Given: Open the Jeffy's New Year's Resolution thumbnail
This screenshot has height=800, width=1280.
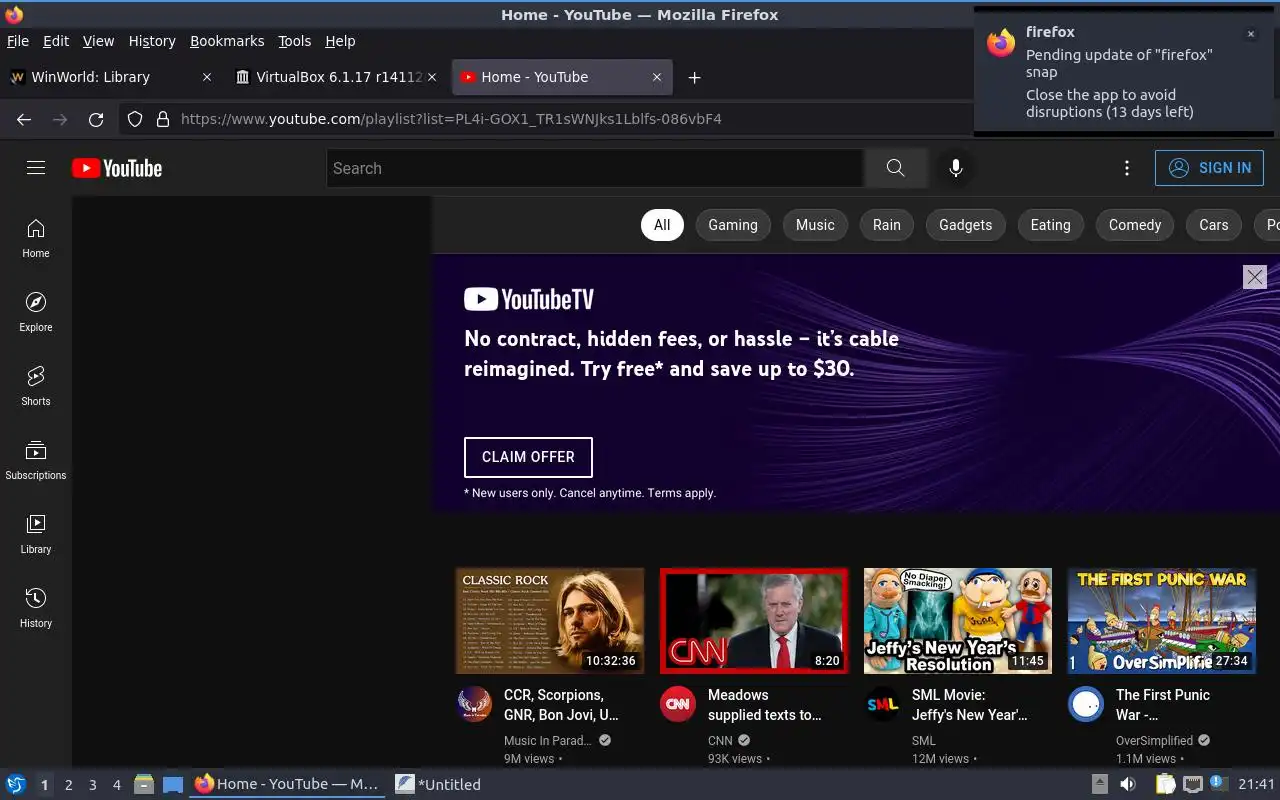Looking at the screenshot, I should pos(958,621).
